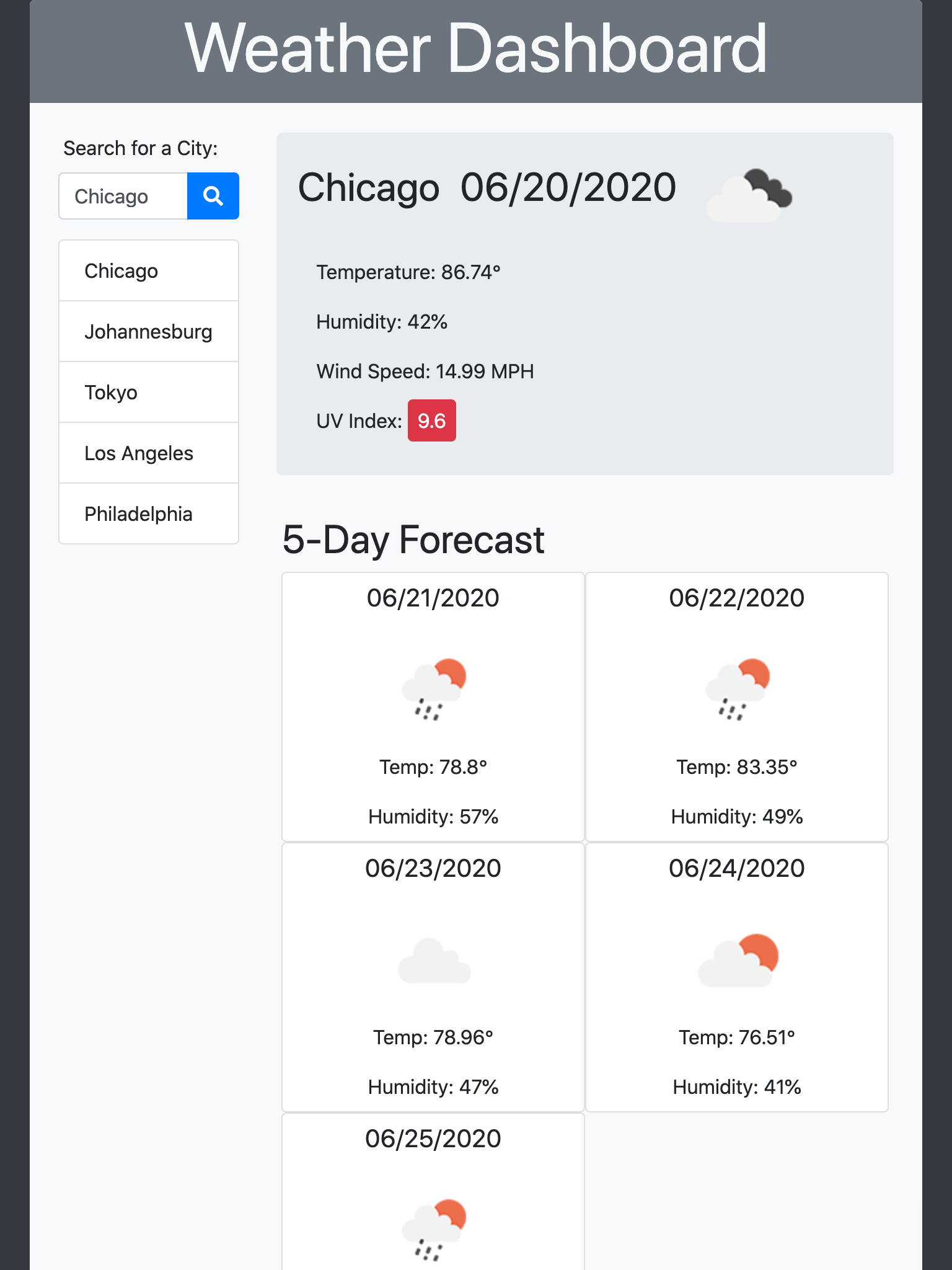Viewport: 952px width, 1270px height.
Task: Click the cloudy icon beside Chicago's date
Action: 749,195
